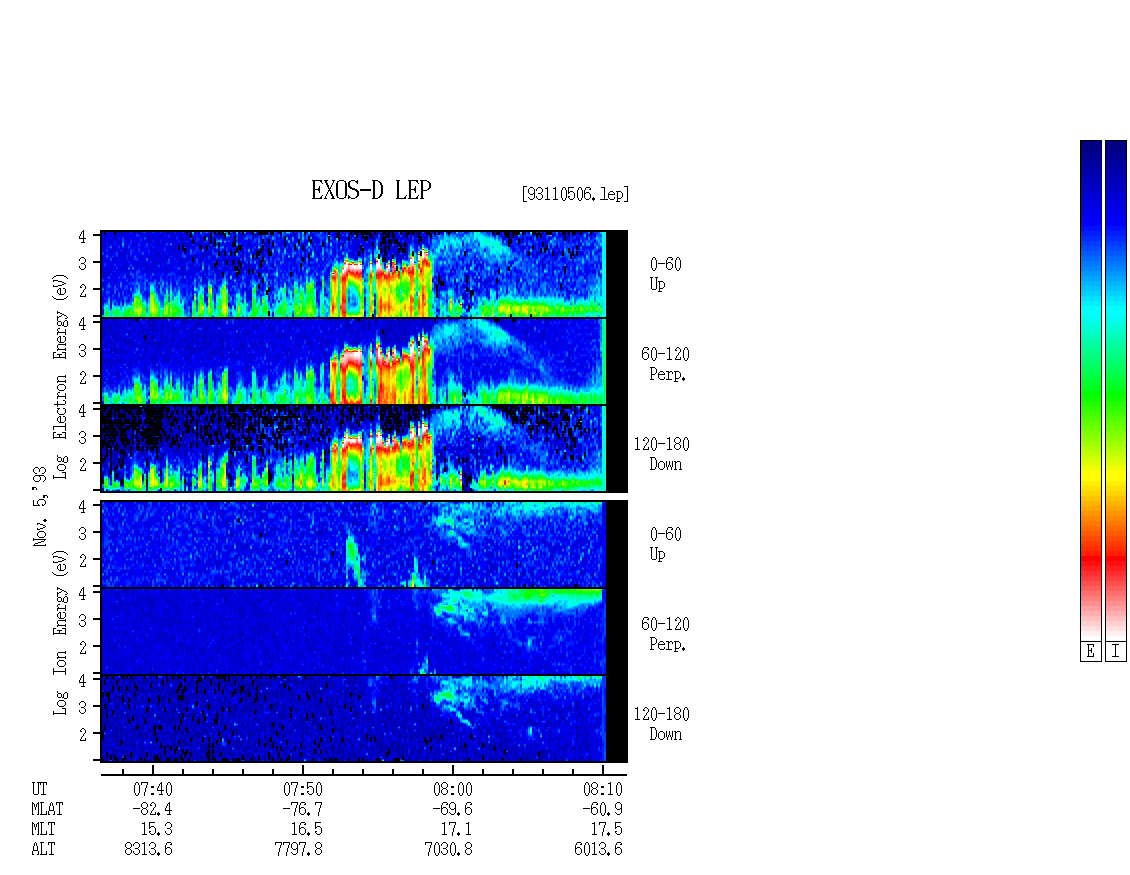Click the EXOS-D LEP plot title
Image resolution: width=1130 pixels, height=875 pixels.
tap(371, 190)
